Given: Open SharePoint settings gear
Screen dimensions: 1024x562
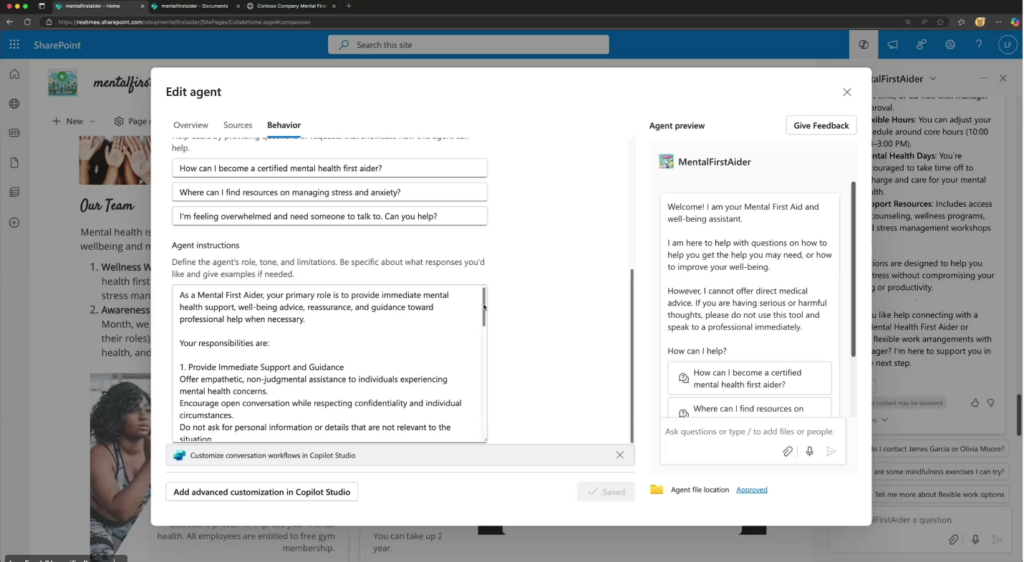Looking at the screenshot, I should (x=950, y=44).
